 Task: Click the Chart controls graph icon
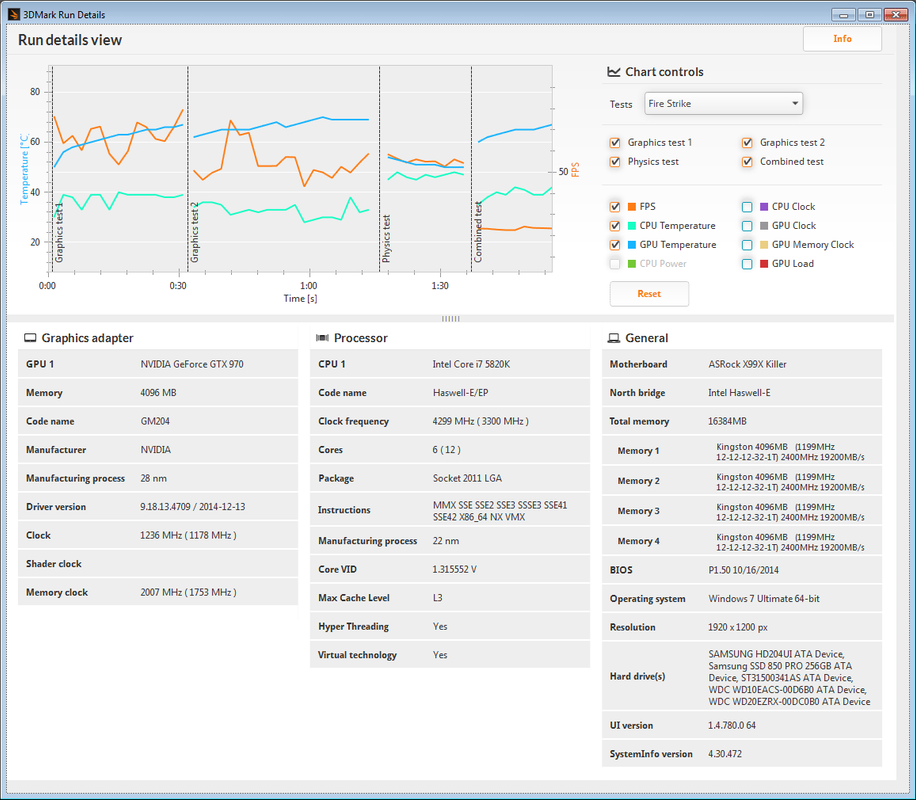click(613, 72)
